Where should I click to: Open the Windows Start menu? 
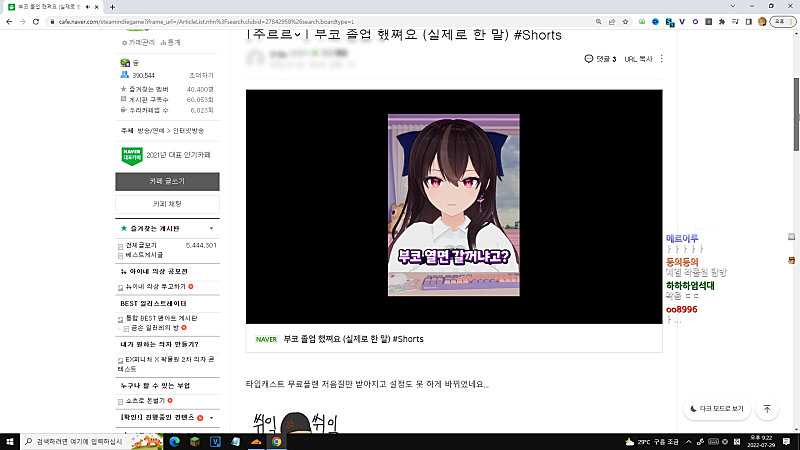[10, 441]
